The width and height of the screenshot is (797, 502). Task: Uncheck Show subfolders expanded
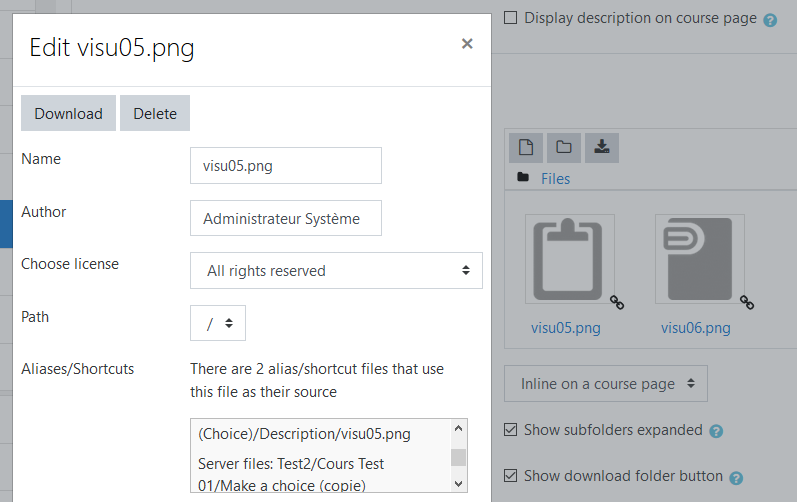[510, 430]
